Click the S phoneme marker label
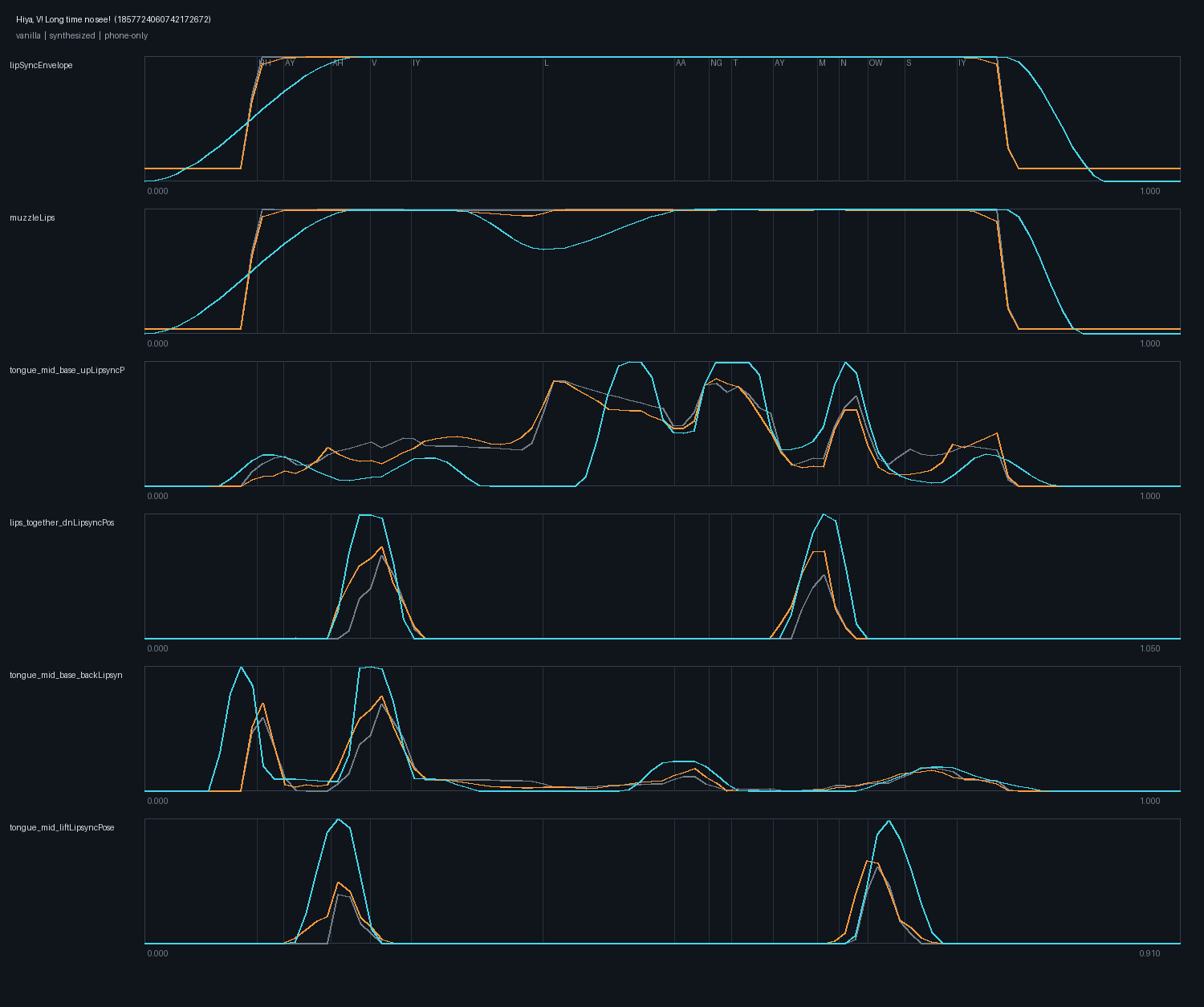The height and width of the screenshot is (1007, 1204). point(909,63)
